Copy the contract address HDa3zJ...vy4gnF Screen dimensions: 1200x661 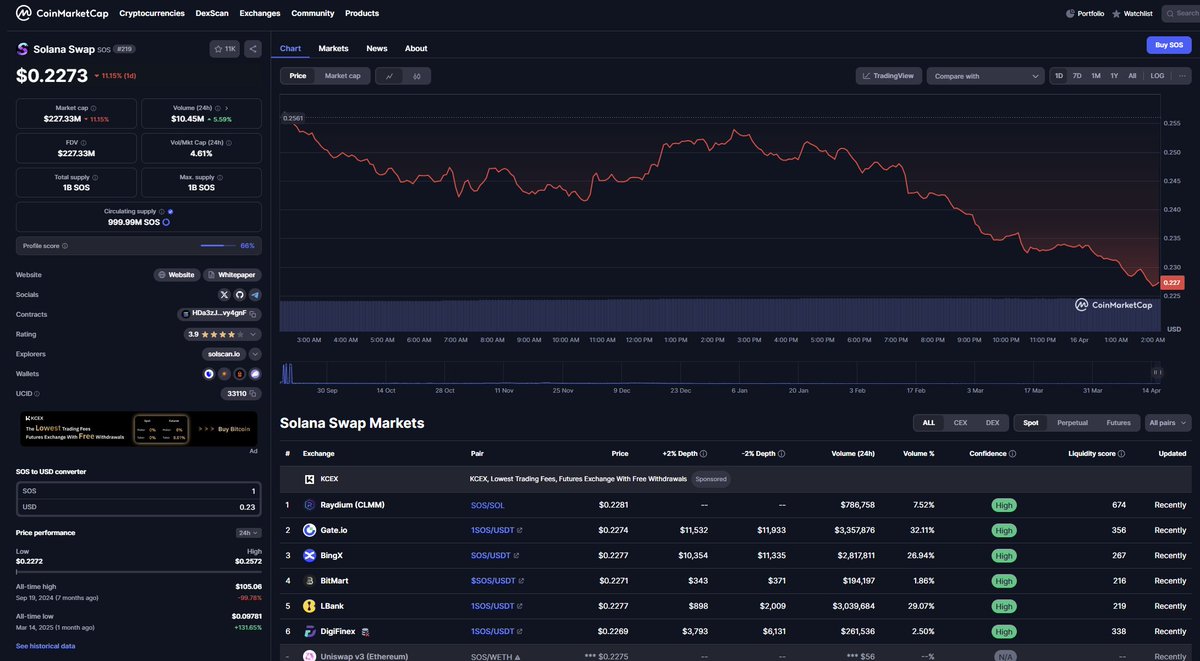click(254, 314)
